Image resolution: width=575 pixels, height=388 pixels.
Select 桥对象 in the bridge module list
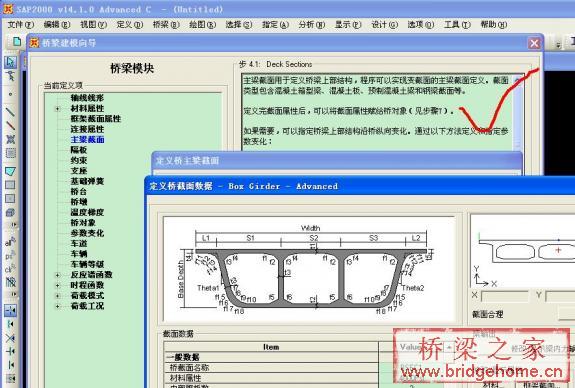click(83, 223)
